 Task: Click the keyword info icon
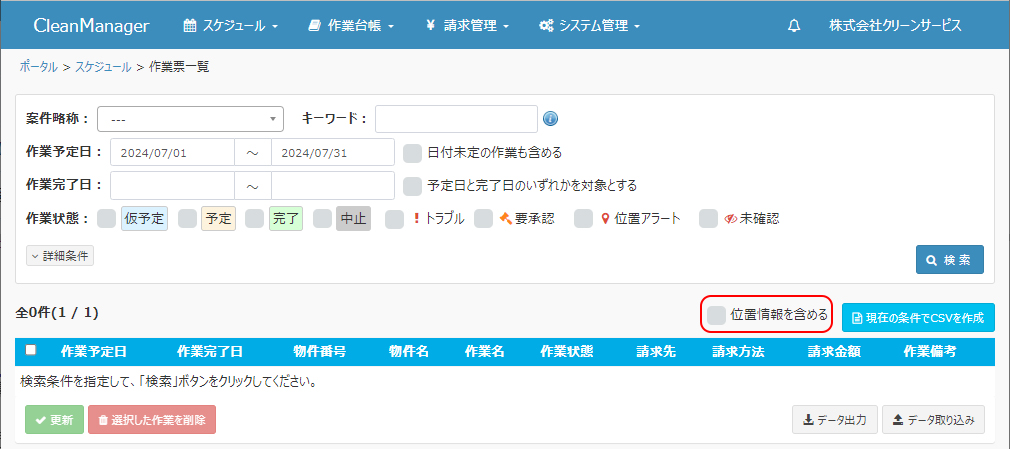550,119
